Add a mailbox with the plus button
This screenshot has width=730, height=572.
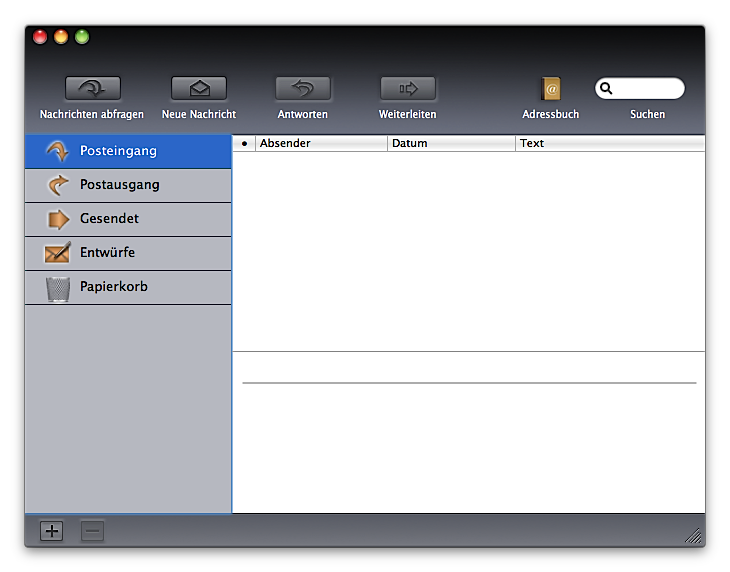(x=52, y=531)
